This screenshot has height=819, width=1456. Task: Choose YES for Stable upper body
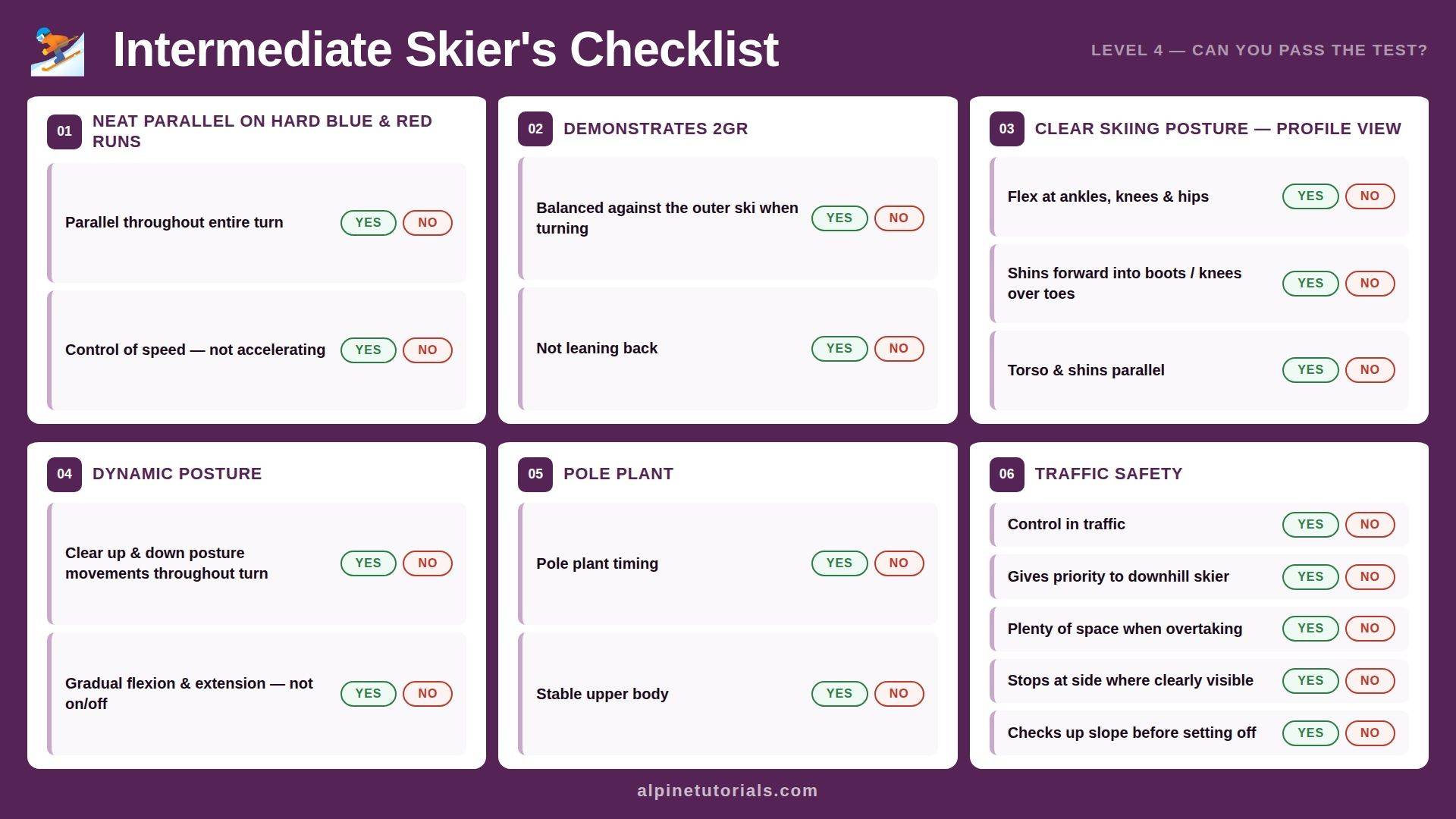[x=839, y=694]
